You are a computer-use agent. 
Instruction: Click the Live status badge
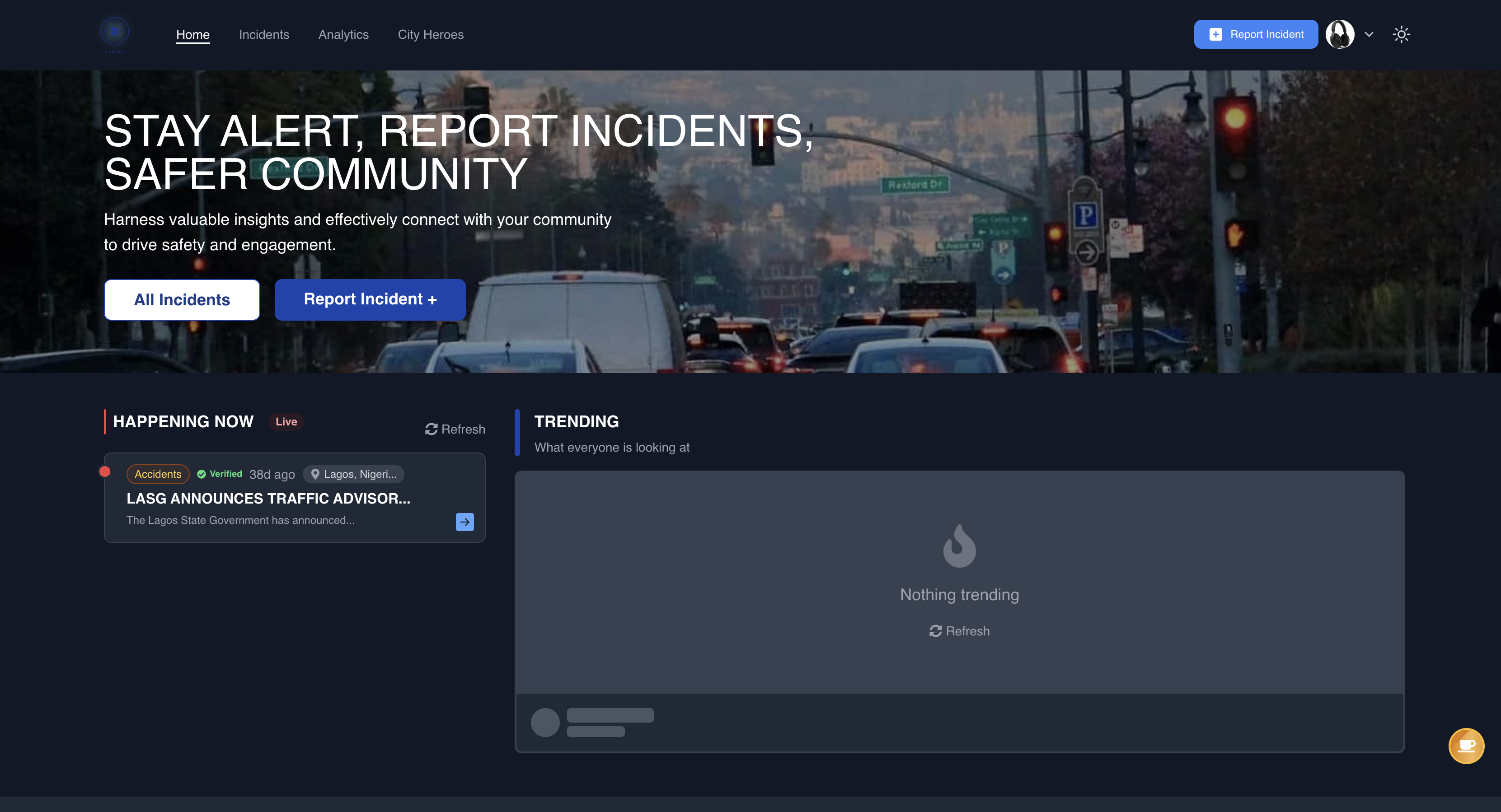point(286,422)
